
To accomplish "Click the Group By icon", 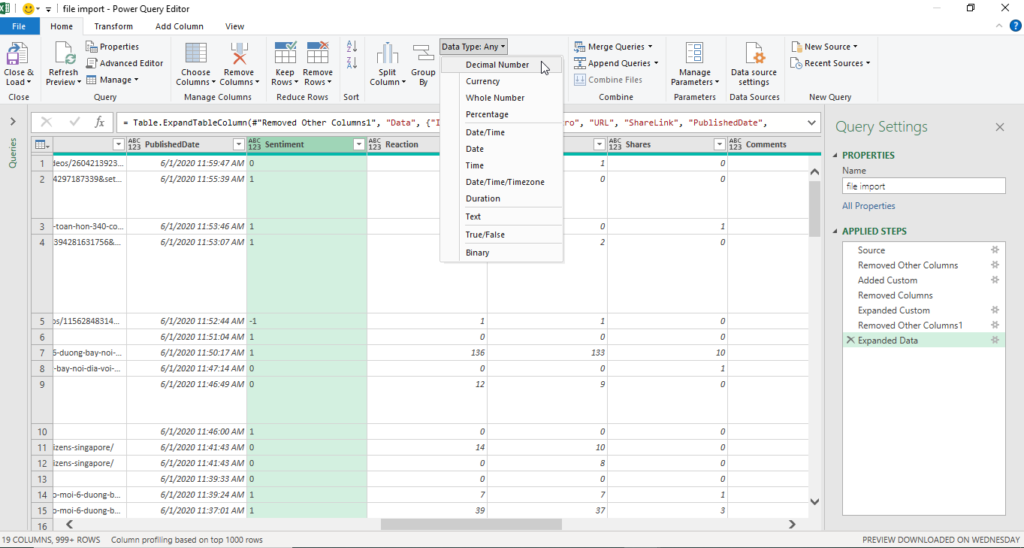I will [x=423, y=54].
